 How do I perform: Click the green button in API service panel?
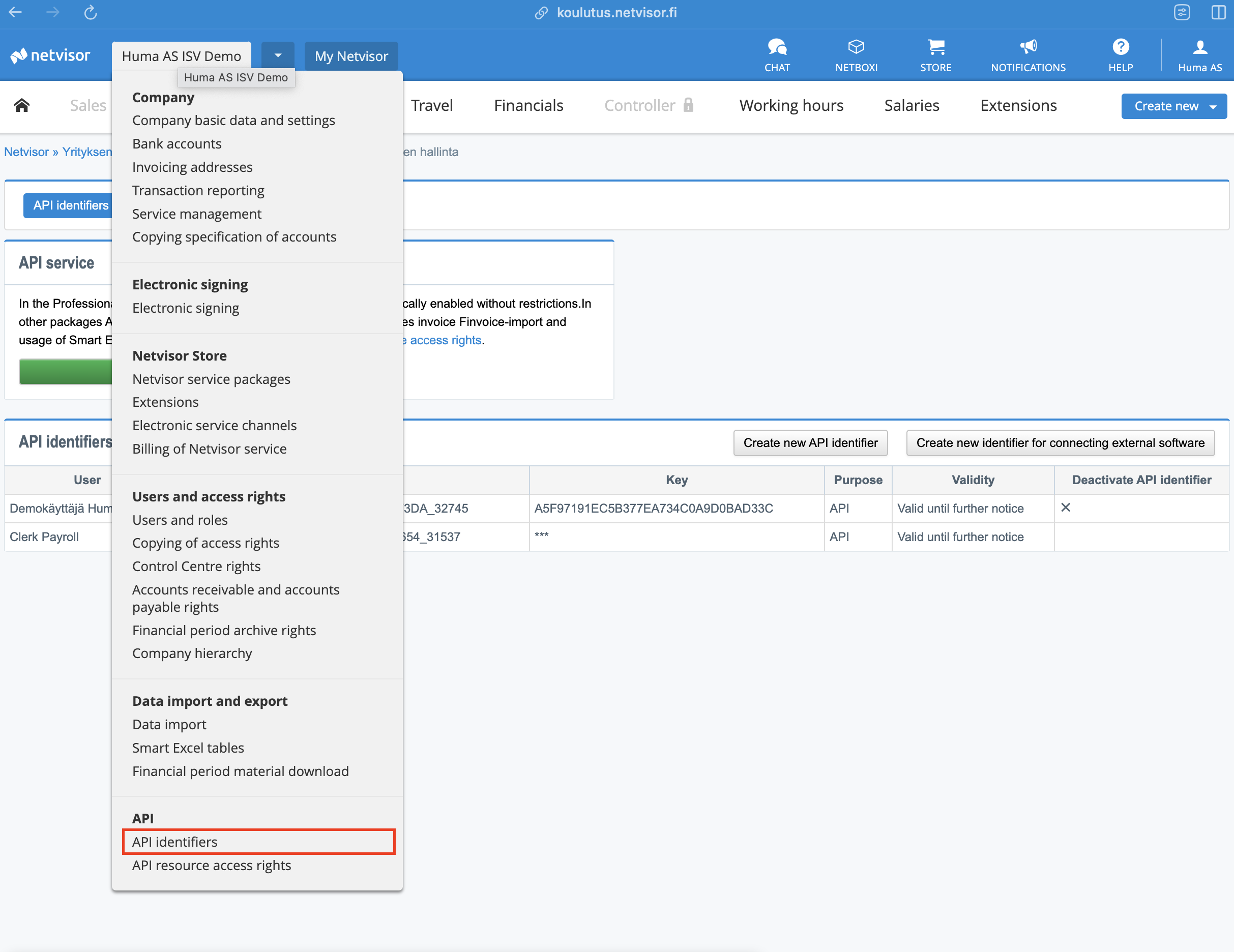(66, 372)
